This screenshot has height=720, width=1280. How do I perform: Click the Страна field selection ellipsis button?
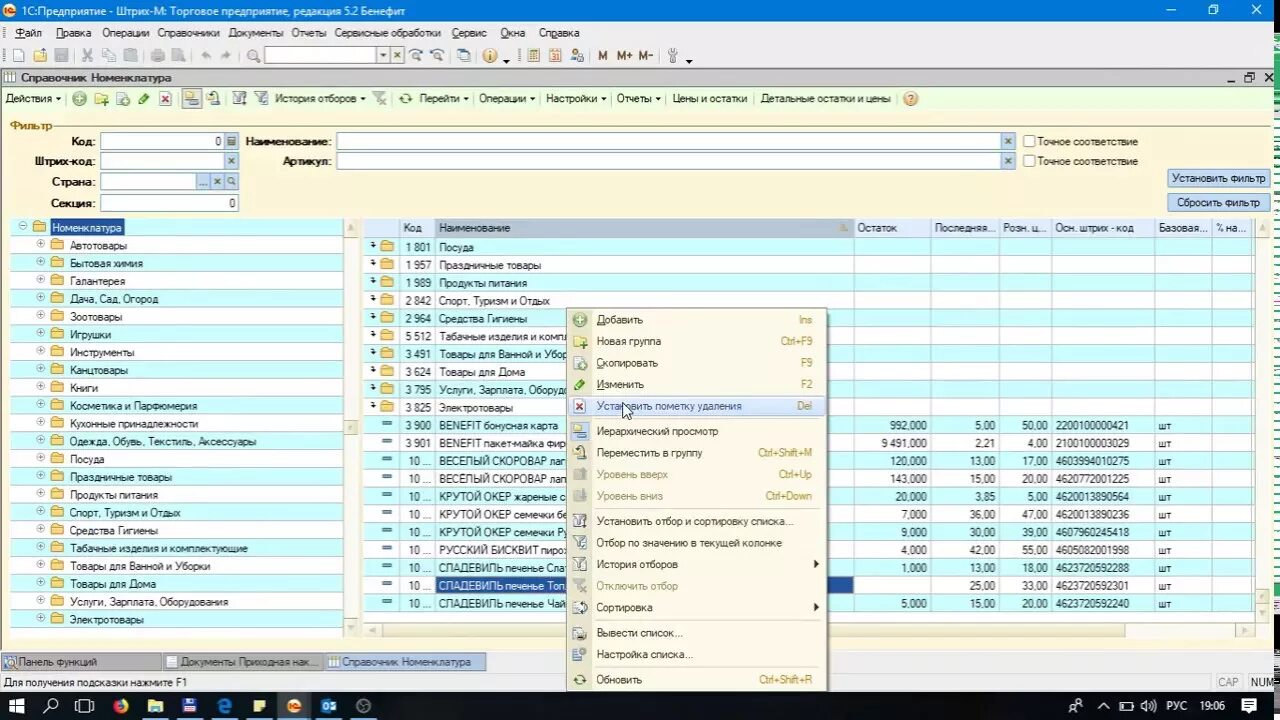click(204, 182)
